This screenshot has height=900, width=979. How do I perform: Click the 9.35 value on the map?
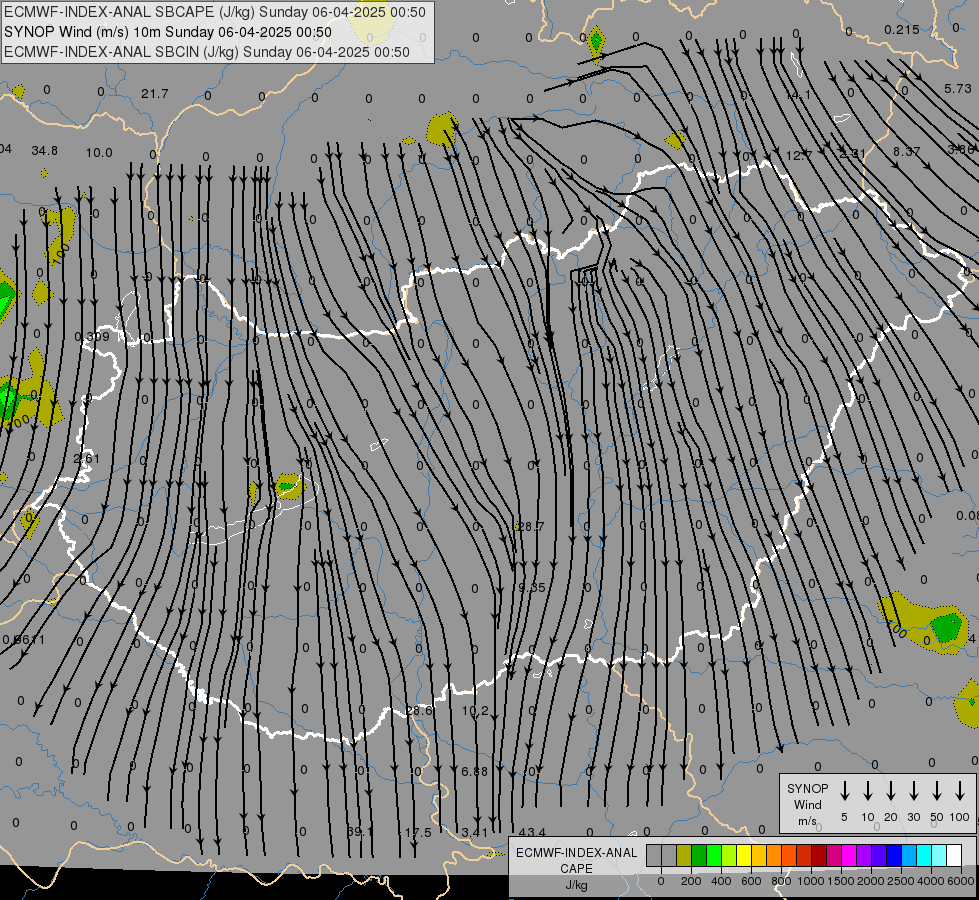[532, 588]
